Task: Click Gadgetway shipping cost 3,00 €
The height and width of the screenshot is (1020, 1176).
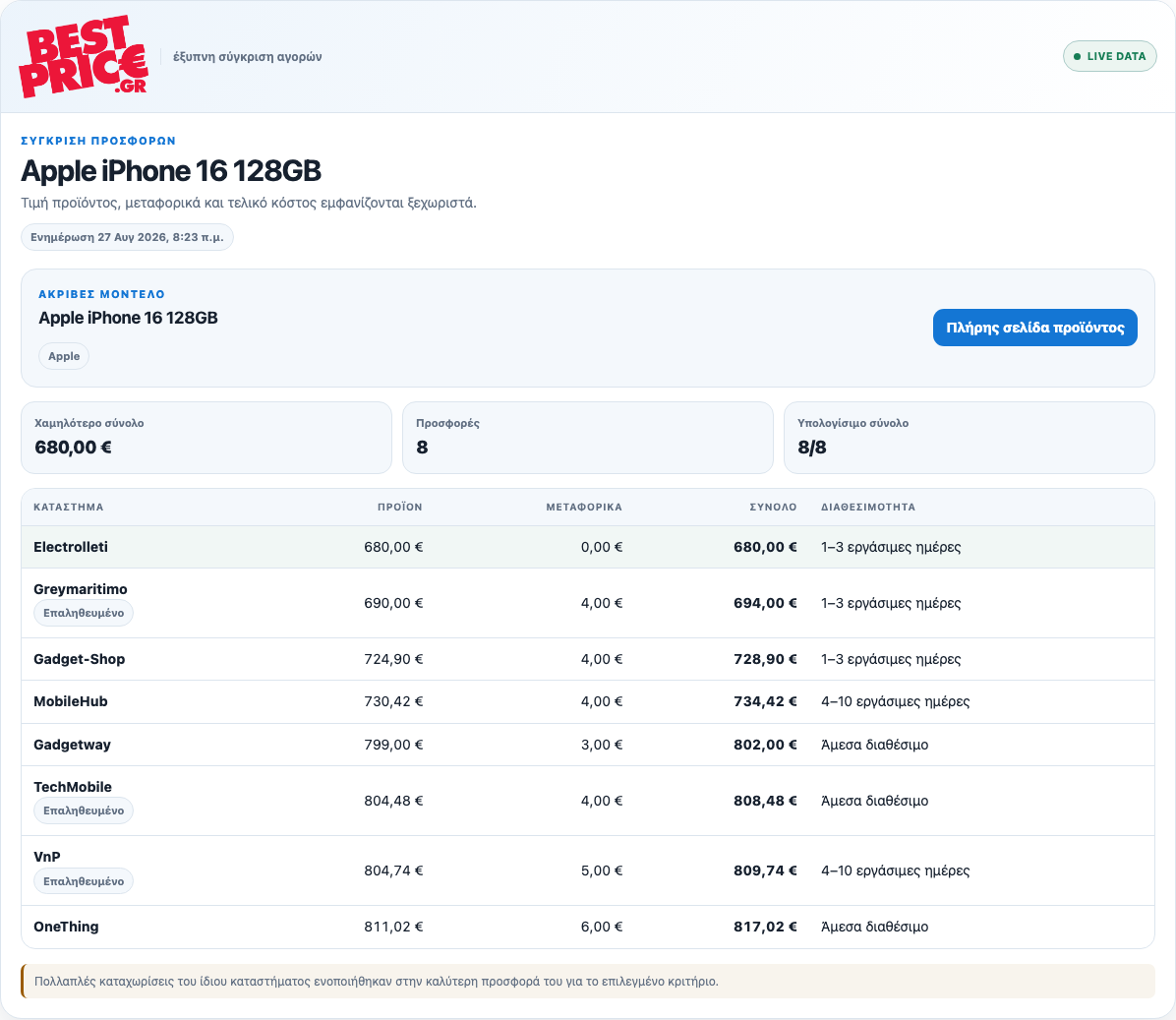Action: 602,745
